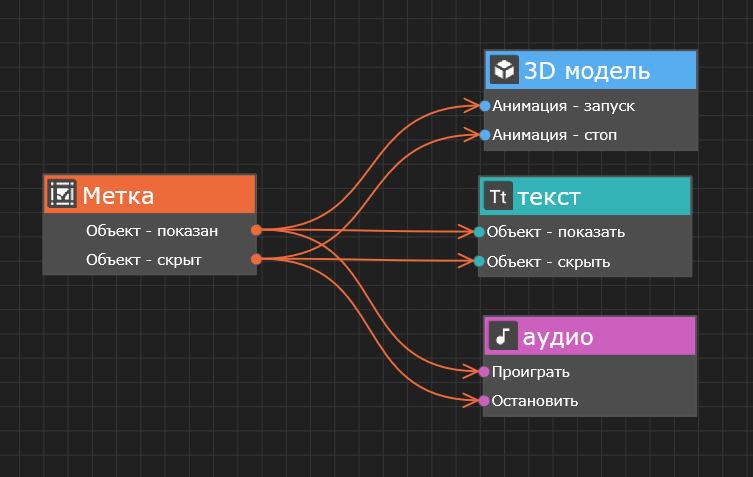Image resolution: width=753 pixels, height=477 pixels.
Task: Click the аудио music note icon
Action: pos(504,336)
